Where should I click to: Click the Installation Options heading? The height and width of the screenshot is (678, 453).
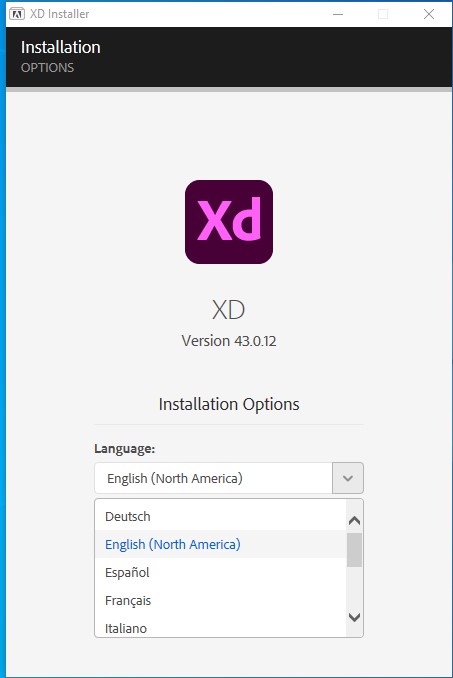click(229, 405)
